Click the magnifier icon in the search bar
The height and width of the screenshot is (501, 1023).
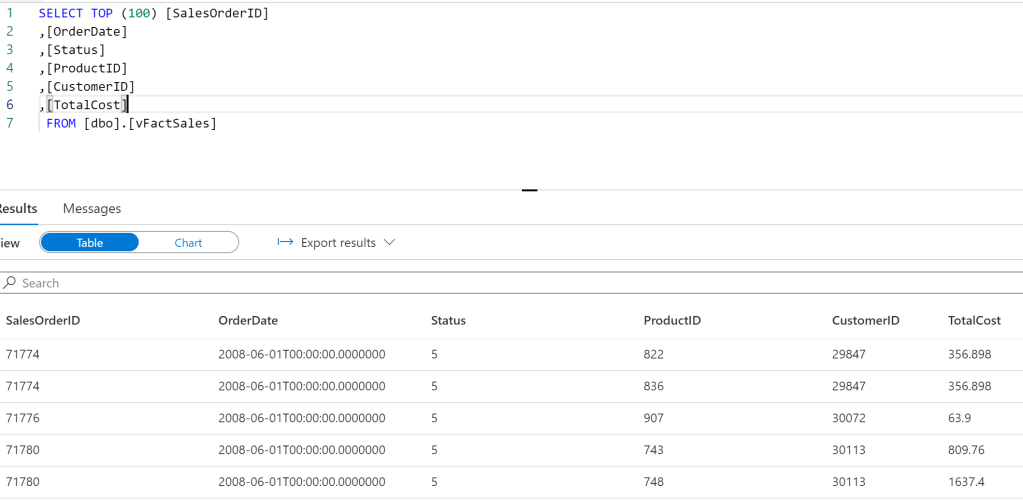click(x=9, y=283)
